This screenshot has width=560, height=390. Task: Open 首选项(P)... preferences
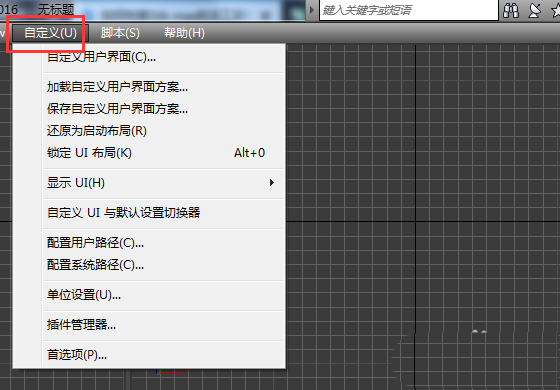tap(164, 355)
